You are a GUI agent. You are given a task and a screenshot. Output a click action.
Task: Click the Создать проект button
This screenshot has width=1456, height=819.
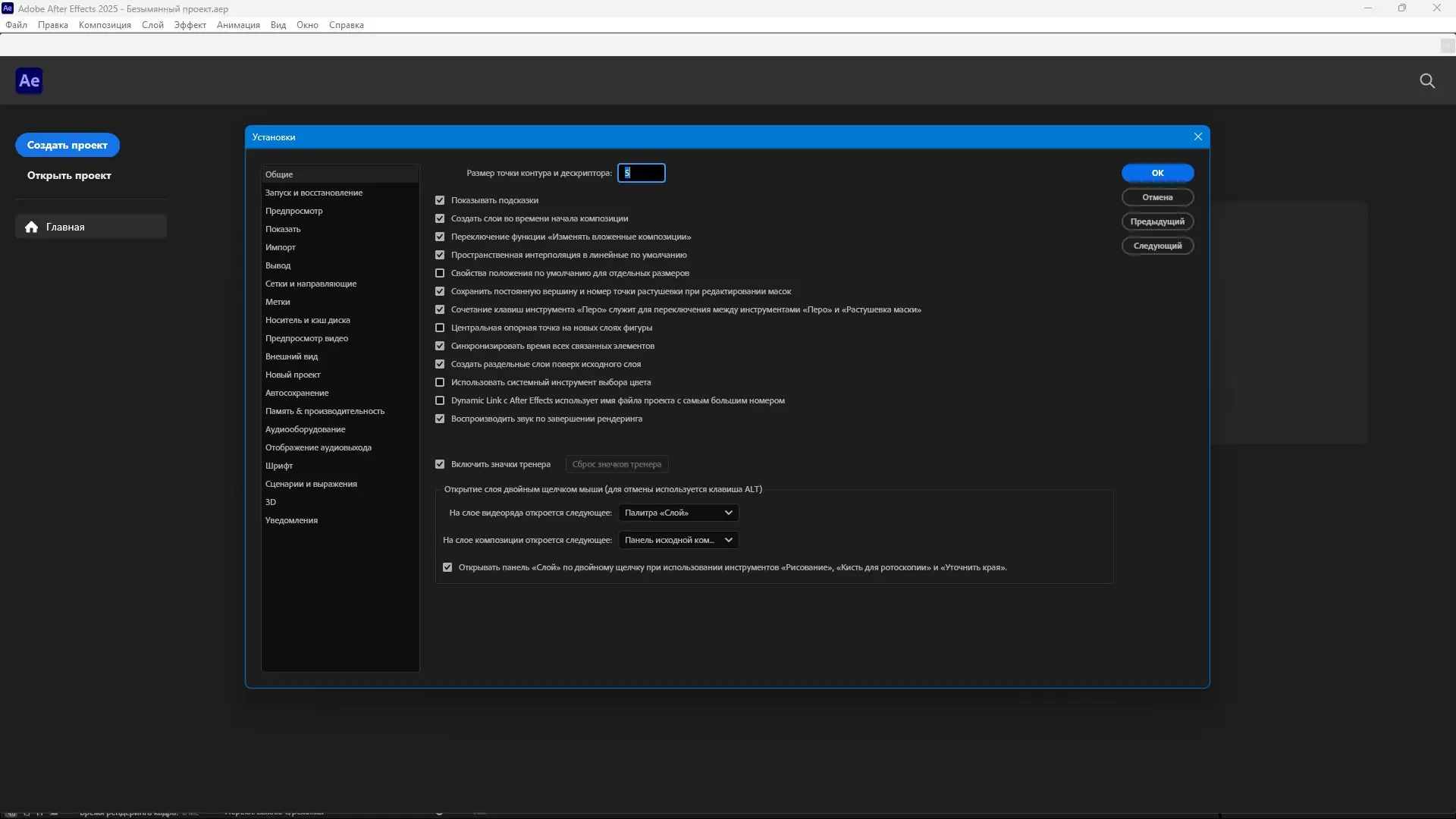67,145
